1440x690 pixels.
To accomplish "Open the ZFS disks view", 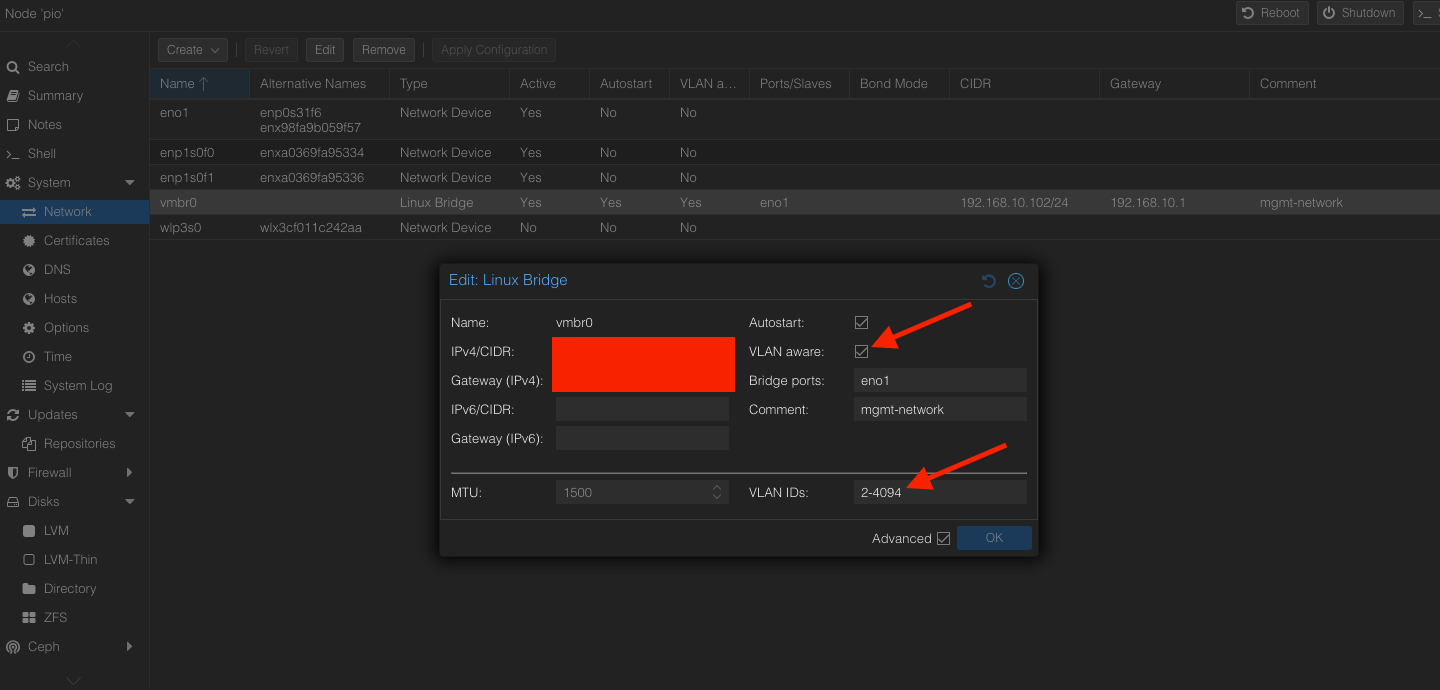I will pyautogui.click(x=55, y=618).
